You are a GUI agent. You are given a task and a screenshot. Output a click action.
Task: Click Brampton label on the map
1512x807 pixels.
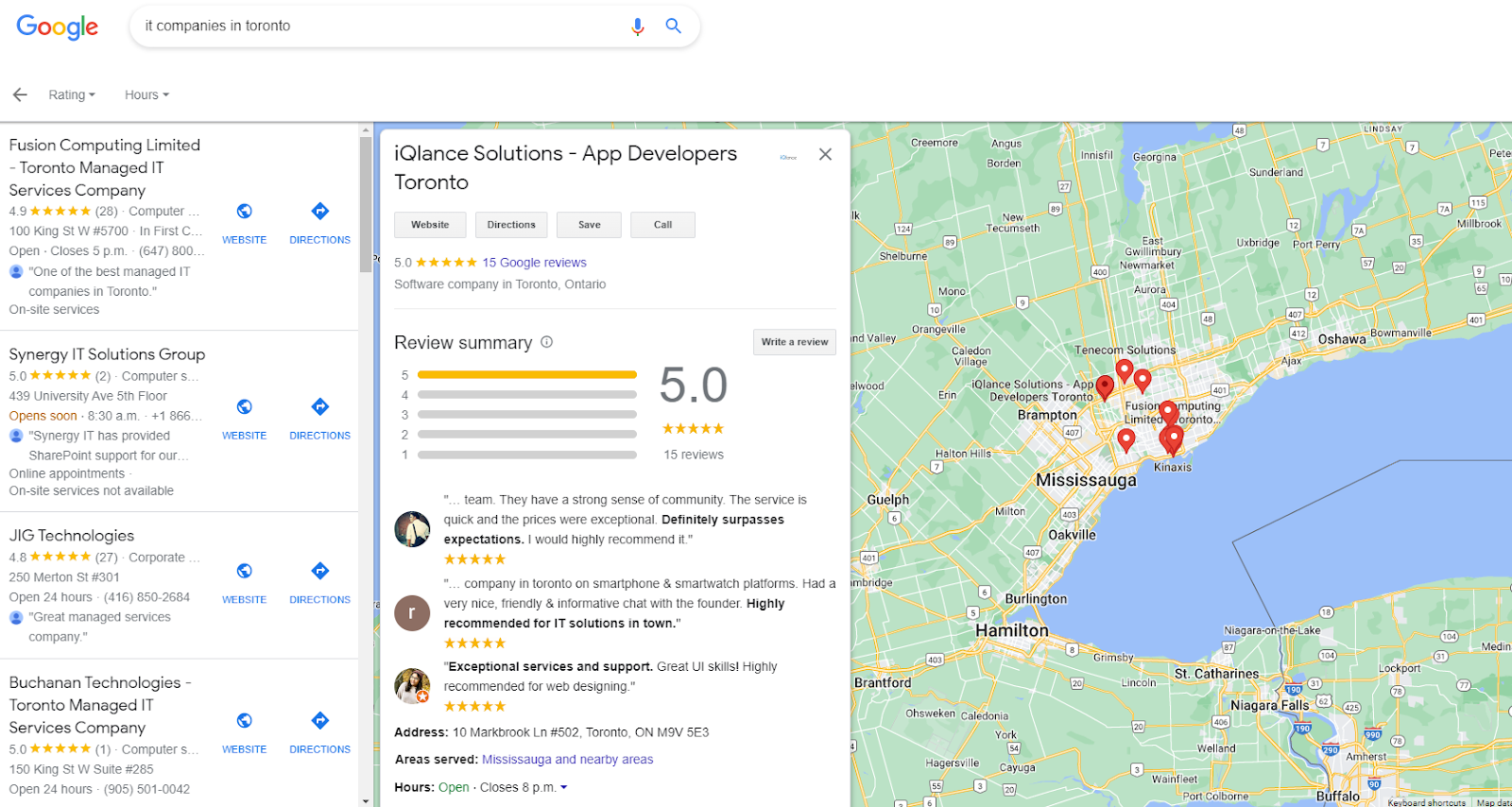click(1047, 415)
